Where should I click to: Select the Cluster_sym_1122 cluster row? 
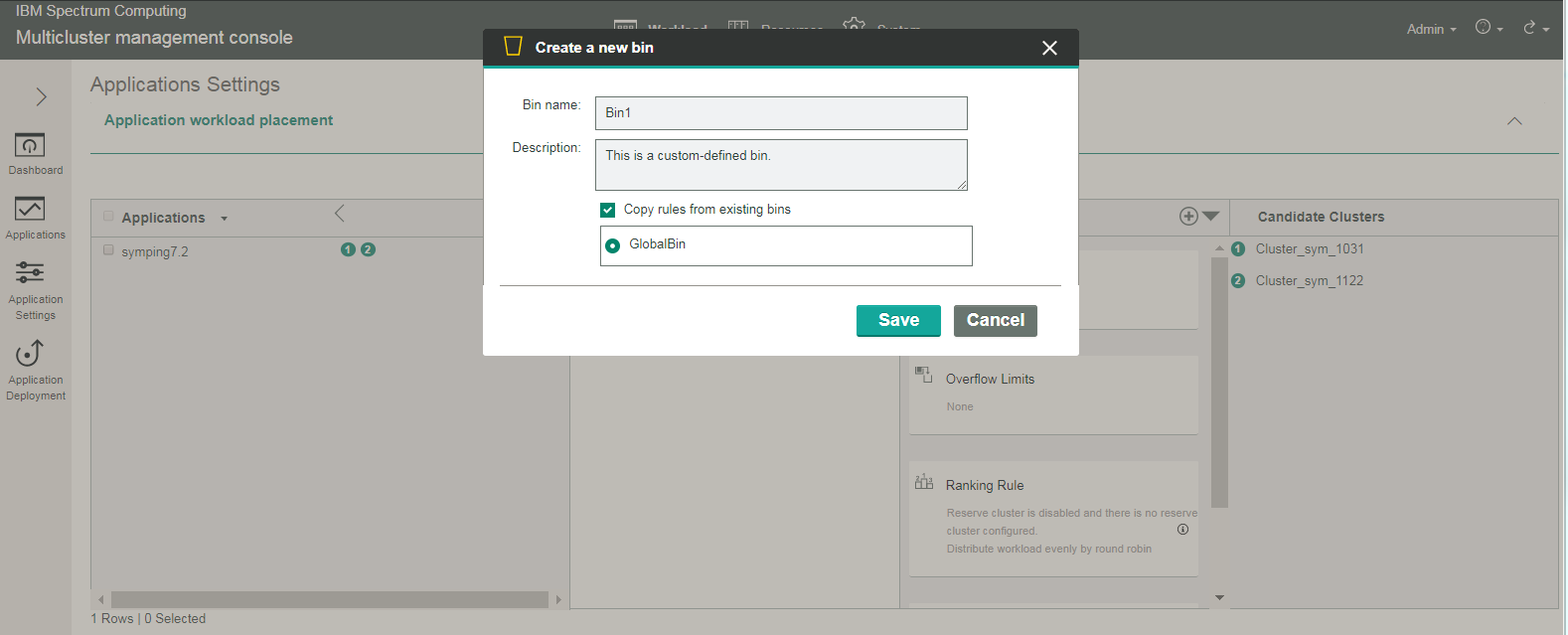click(x=1310, y=281)
